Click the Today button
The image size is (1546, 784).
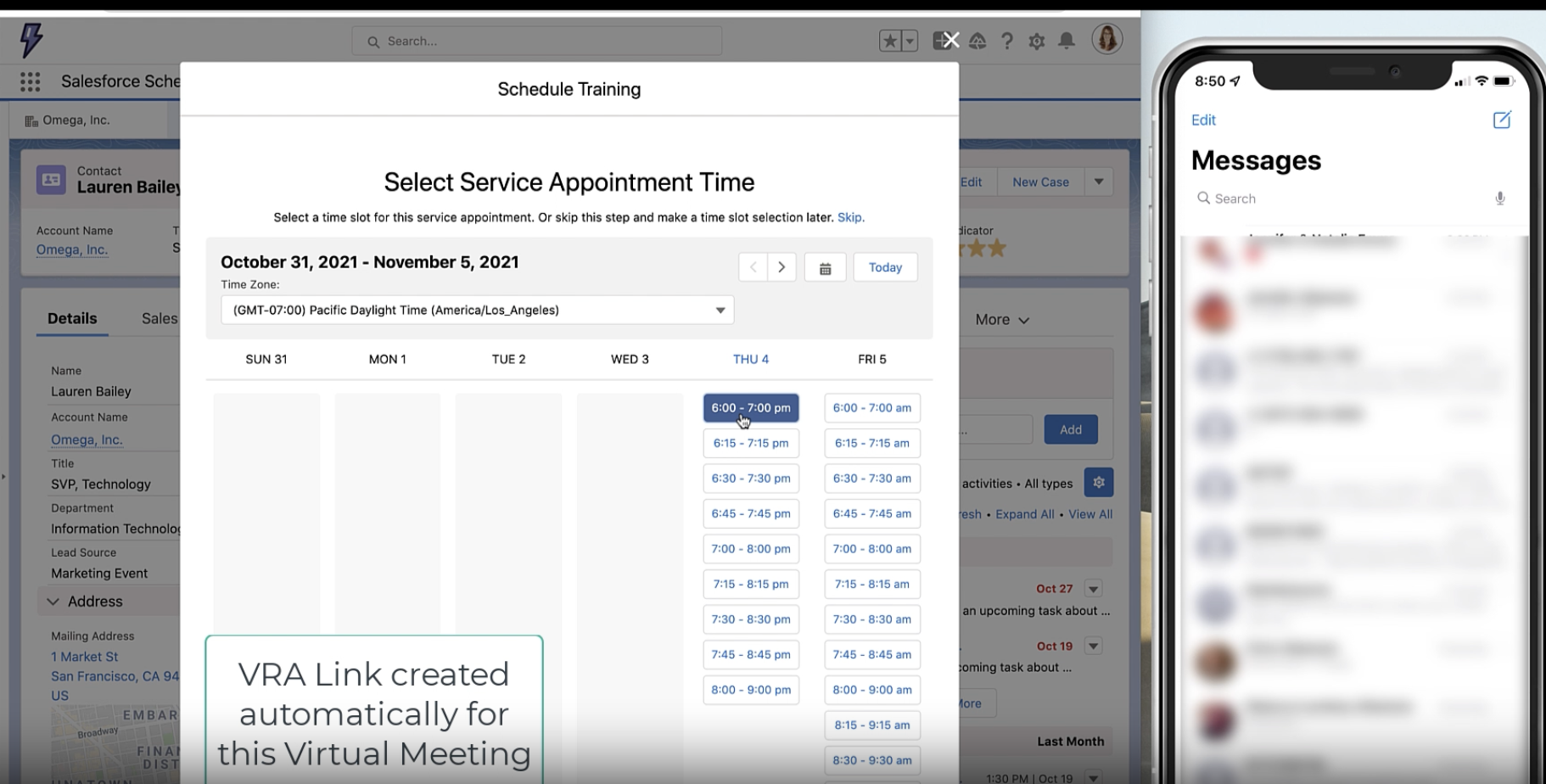[885, 267]
